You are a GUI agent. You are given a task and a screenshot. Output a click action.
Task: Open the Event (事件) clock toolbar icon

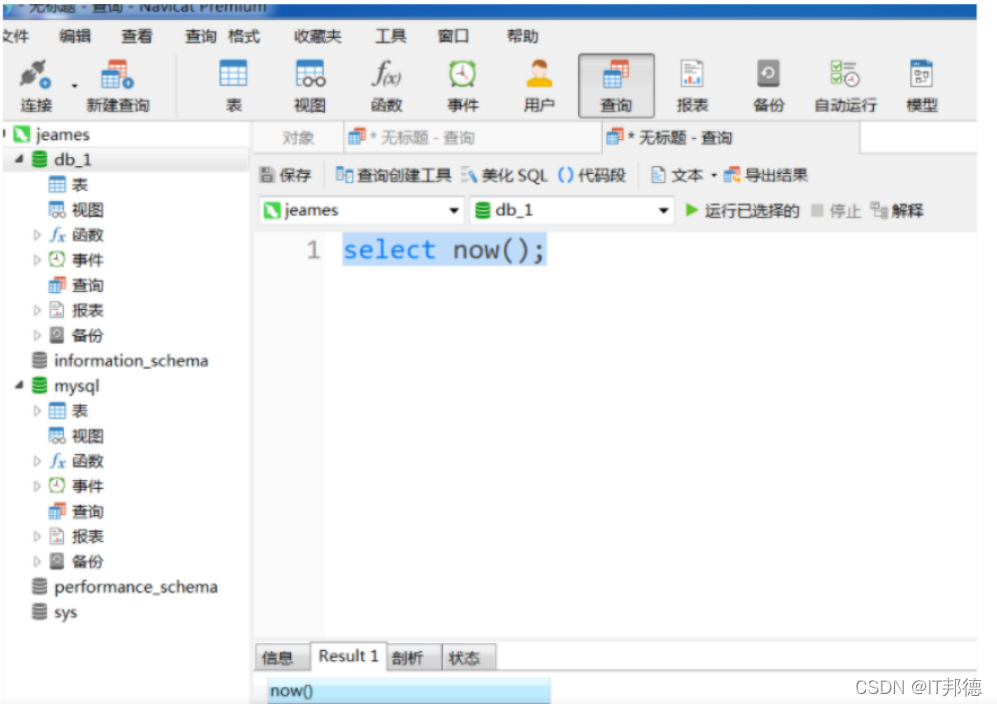pyautogui.click(x=462, y=86)
